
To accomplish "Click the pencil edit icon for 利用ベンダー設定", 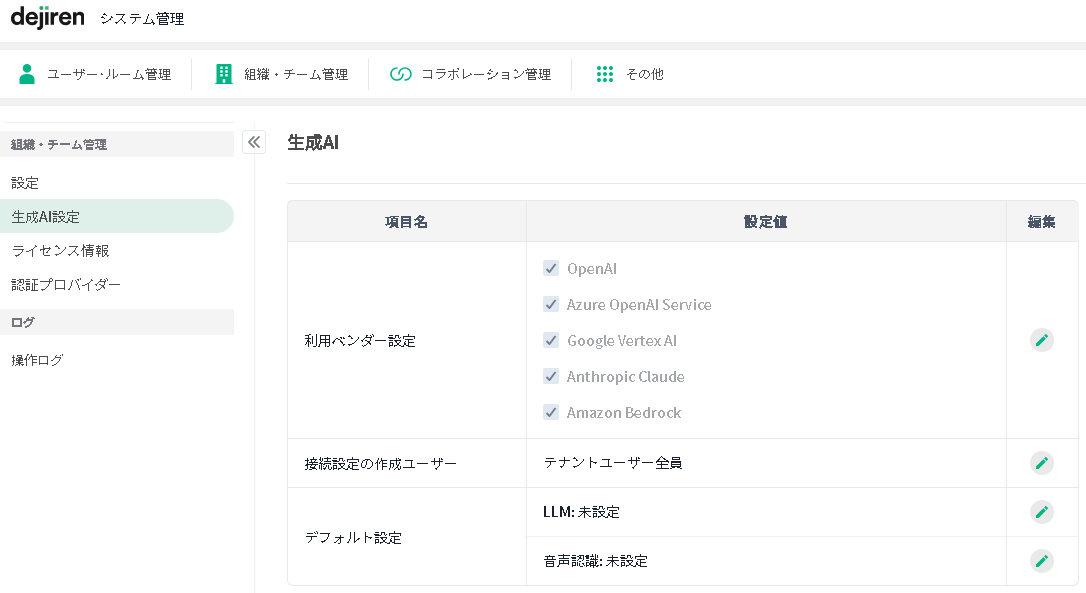I will 1042,340.
